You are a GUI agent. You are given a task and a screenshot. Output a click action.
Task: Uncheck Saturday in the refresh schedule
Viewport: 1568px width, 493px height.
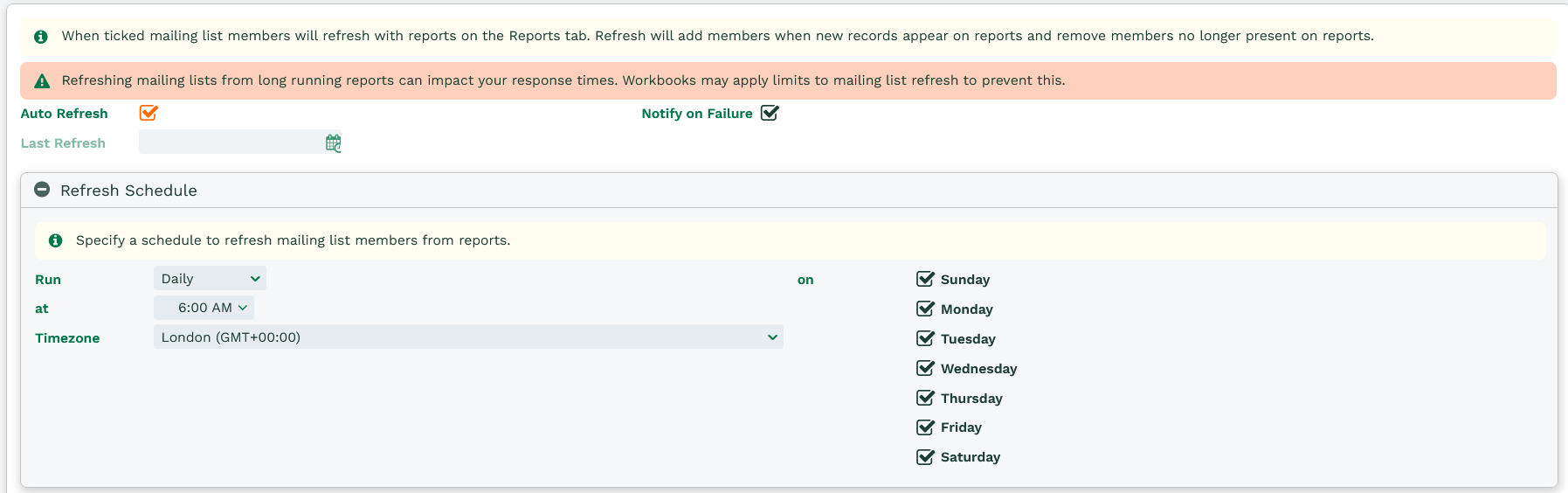click(x=925, y=457)
